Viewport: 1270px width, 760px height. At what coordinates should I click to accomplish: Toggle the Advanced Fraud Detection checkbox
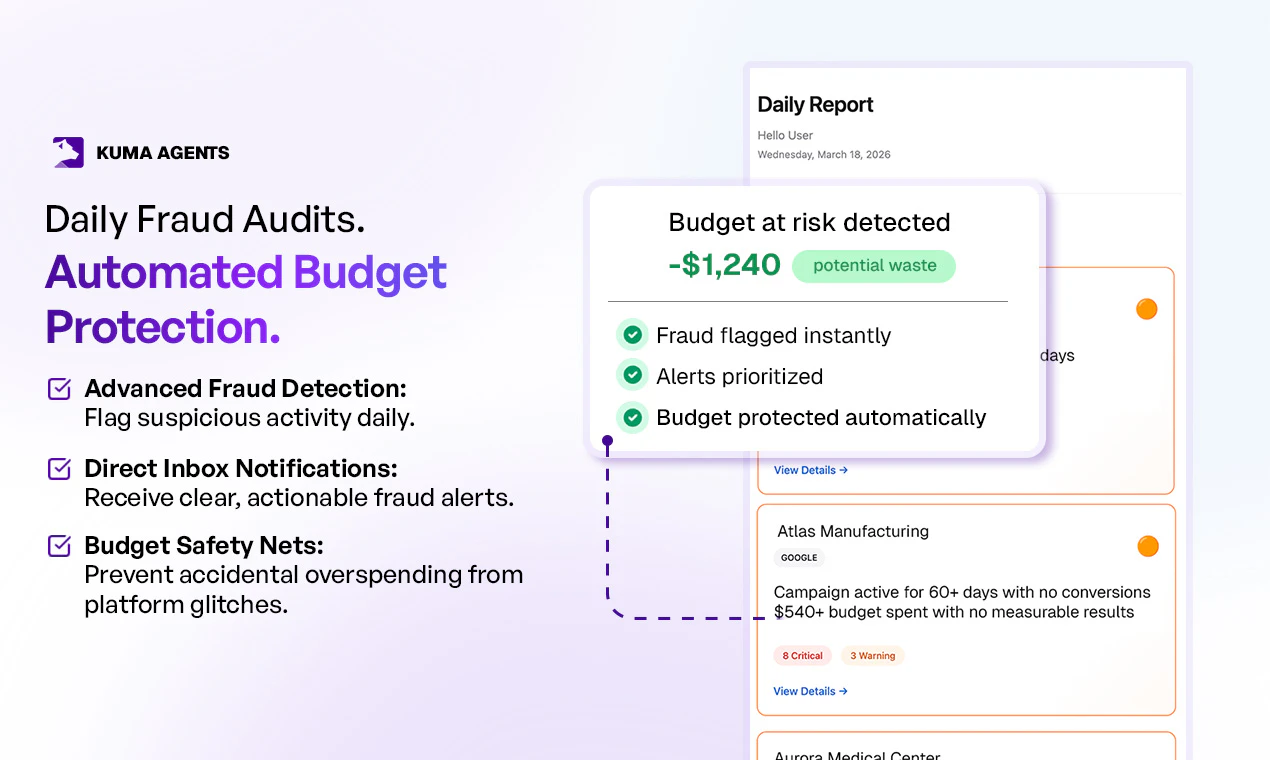click(59, 387)
